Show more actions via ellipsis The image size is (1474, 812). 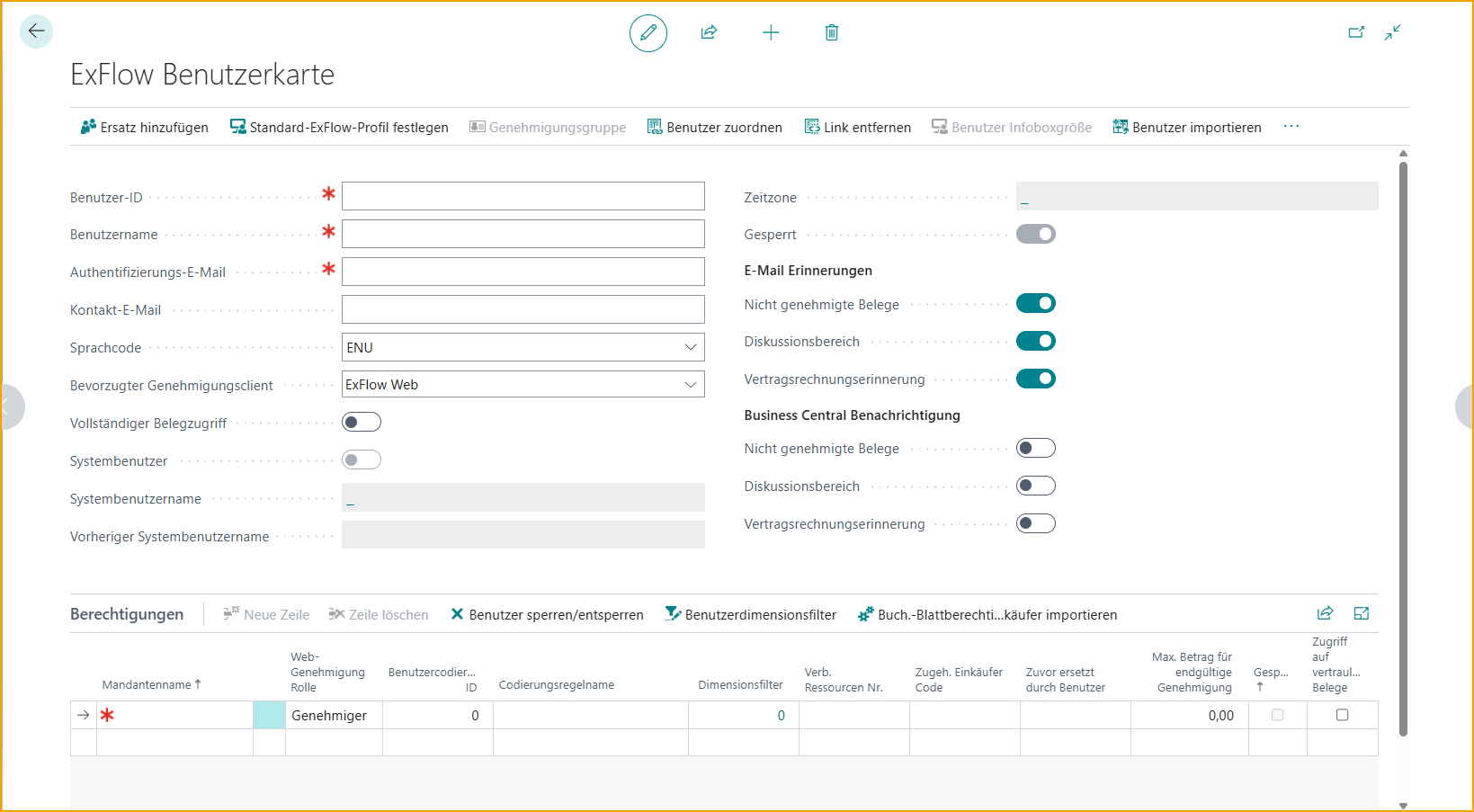click(x=1291, y=127)
